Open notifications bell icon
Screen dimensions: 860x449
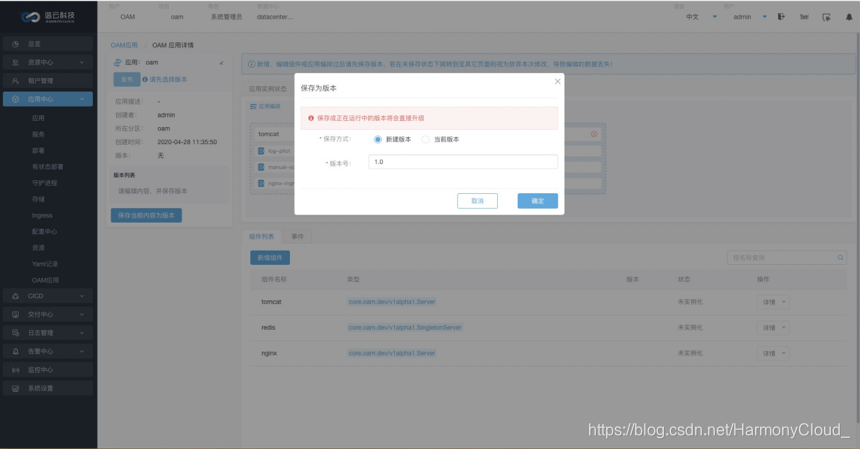point(849,17)
